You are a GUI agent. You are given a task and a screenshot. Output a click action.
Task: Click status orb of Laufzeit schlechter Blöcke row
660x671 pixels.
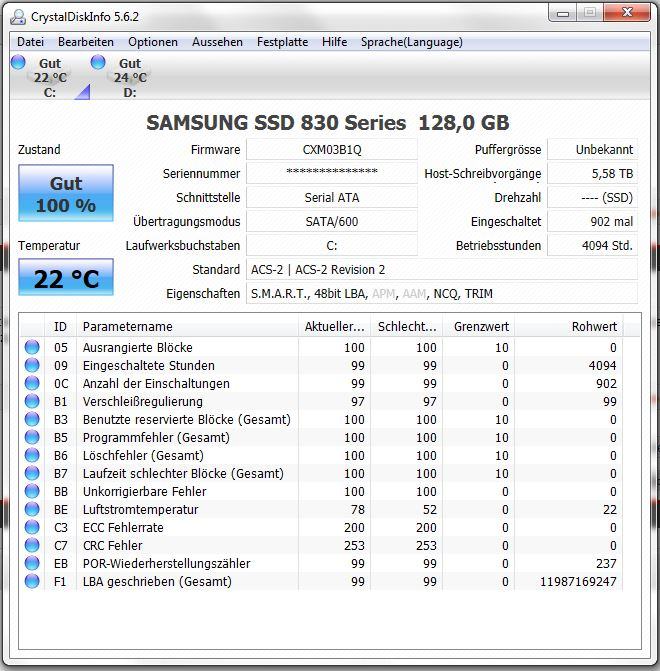[x=32, y=473]
